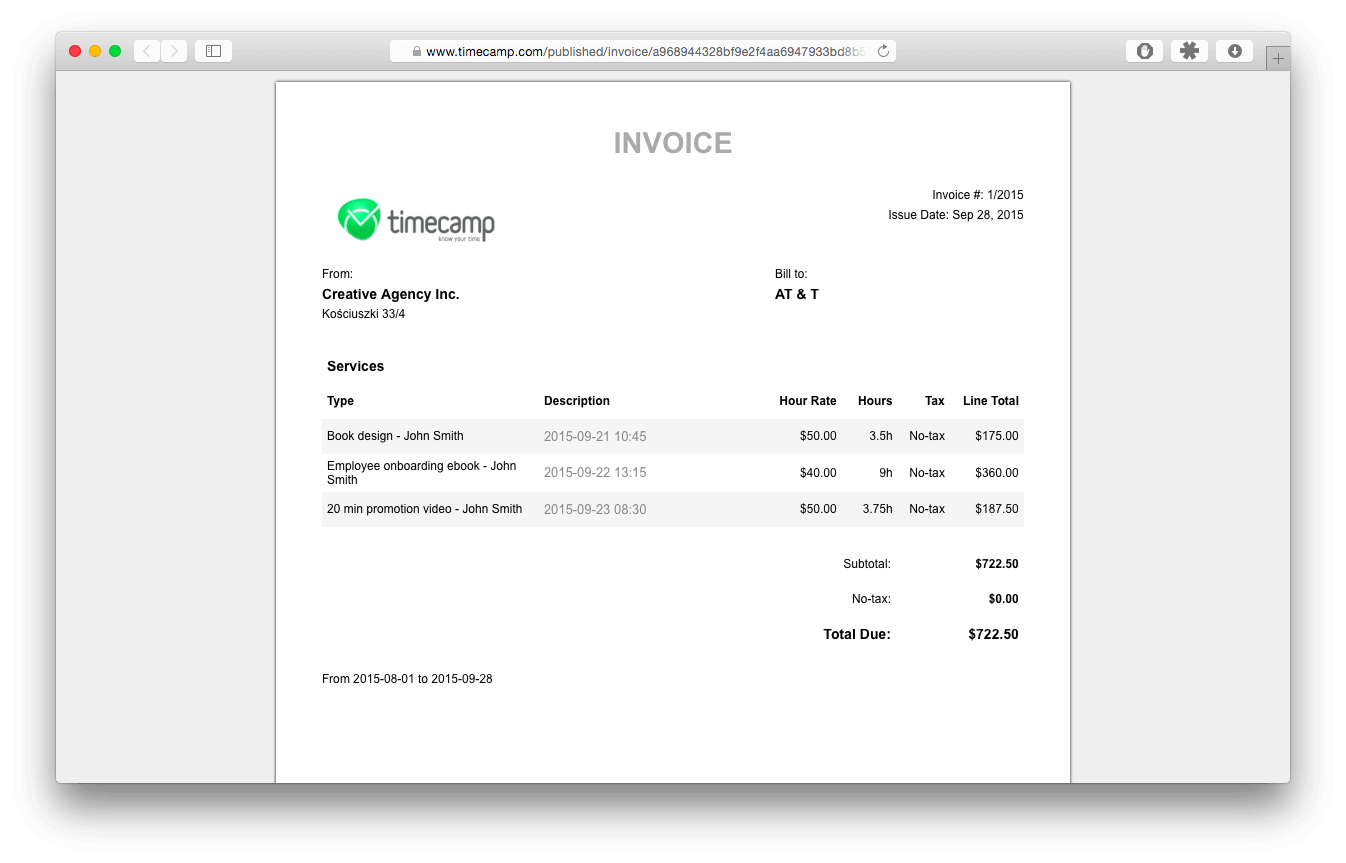This screenshot has height=863, width=1346.
Task: Open the downloads list
Action: (1234, 50)
